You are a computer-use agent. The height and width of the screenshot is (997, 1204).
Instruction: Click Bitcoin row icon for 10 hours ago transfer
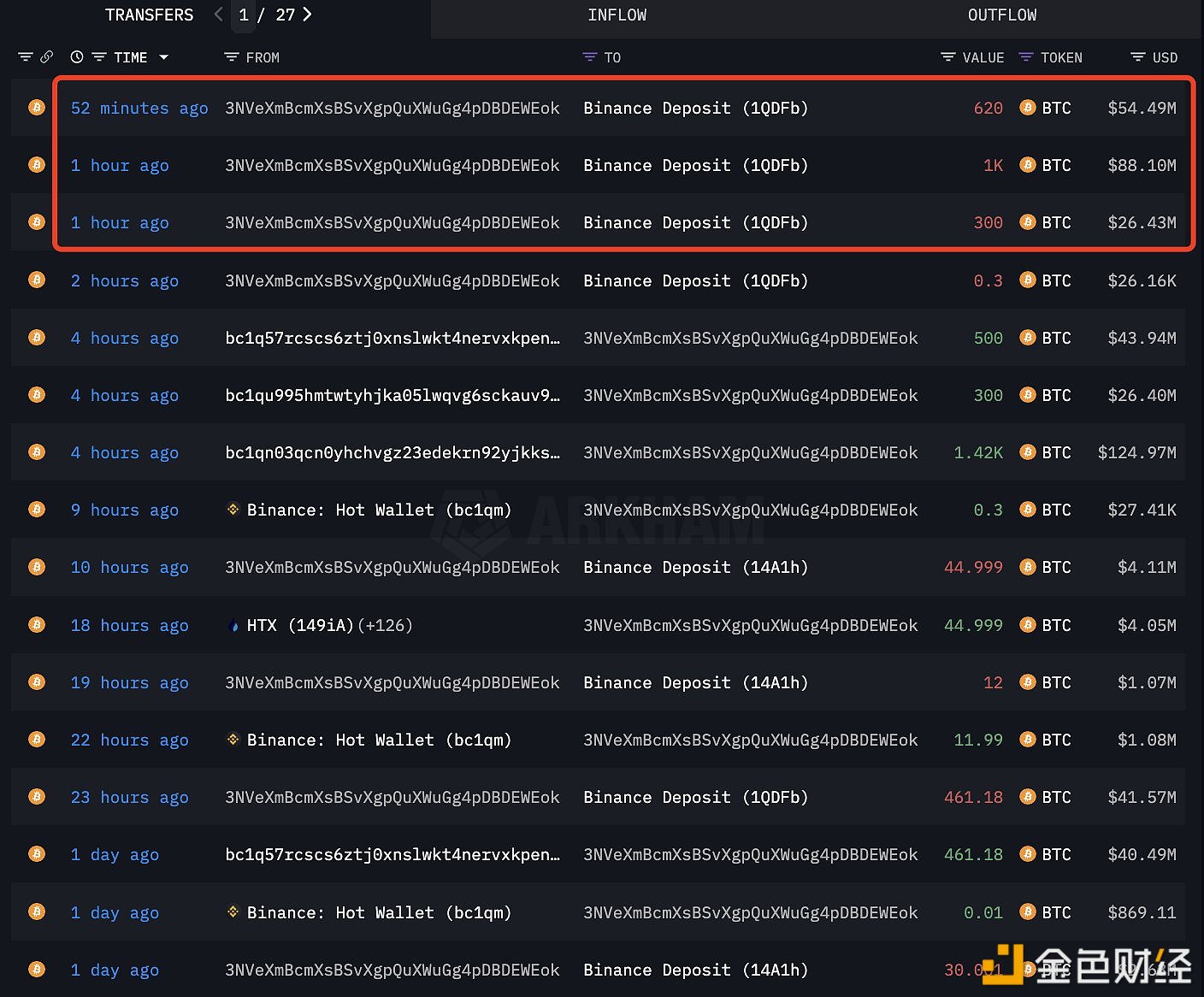point(37,567)
